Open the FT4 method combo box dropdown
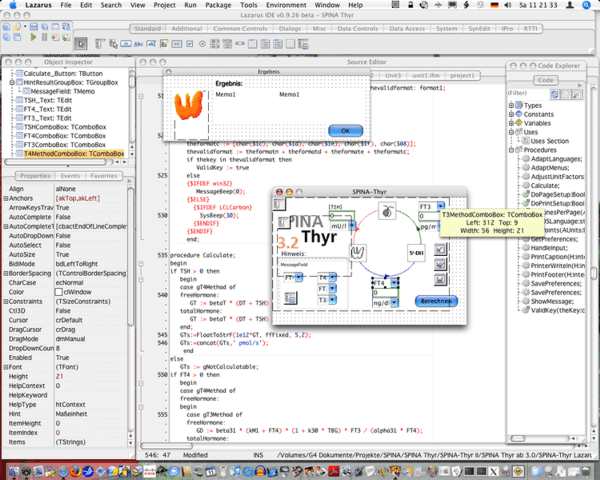Image resolution: width=600 pixels, height=480 pixels. point(394,283)
